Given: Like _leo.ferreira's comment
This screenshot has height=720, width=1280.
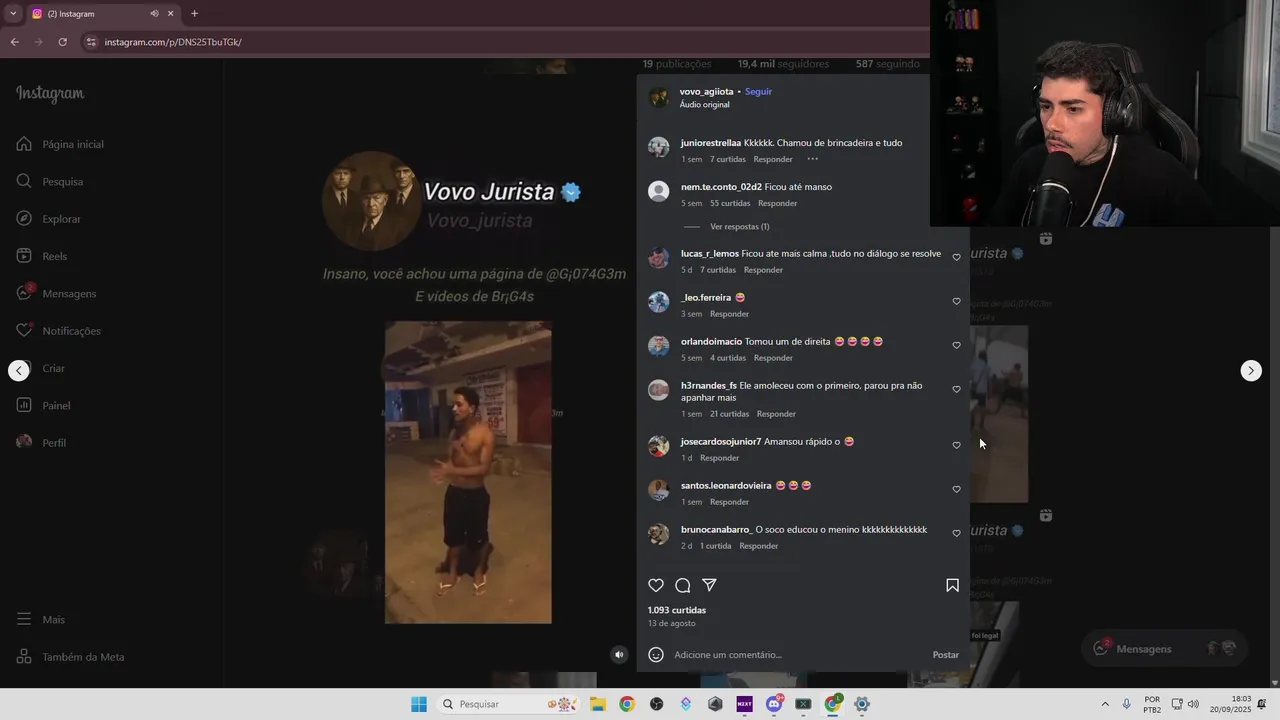Looking at the screenshot, I should click(956, 302).
